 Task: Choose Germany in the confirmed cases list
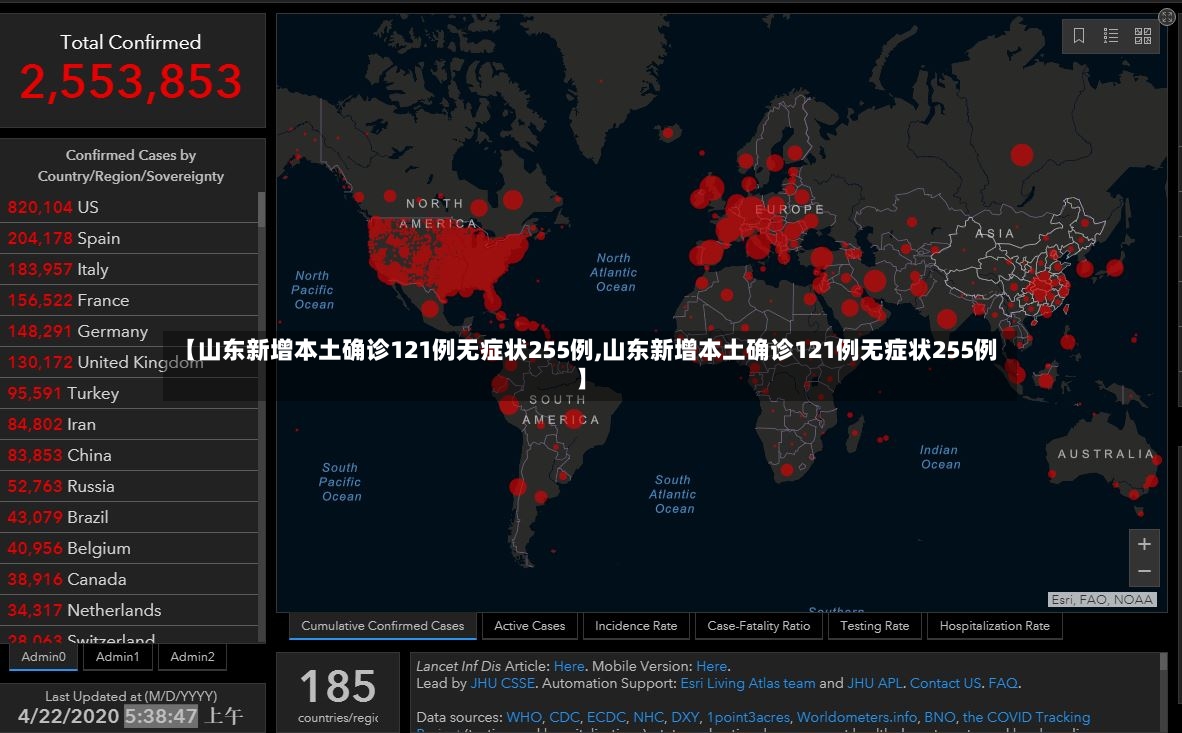[x=129, y=330]
